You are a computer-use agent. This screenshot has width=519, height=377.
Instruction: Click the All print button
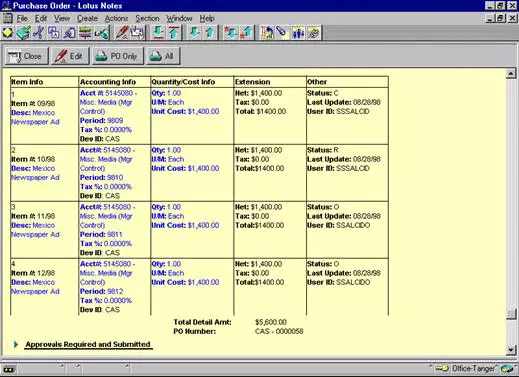coord(163,56)
